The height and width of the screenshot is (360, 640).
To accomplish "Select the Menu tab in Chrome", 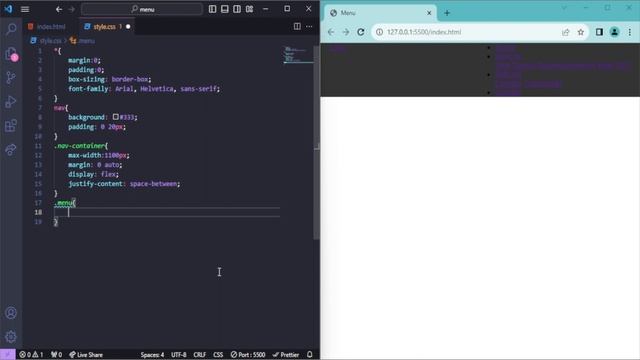I will 380,13.
